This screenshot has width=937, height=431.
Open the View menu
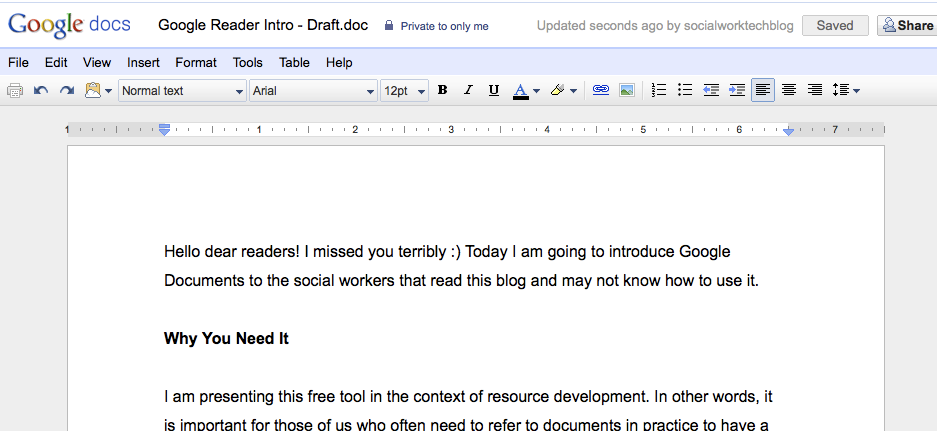tap(97, 62)
